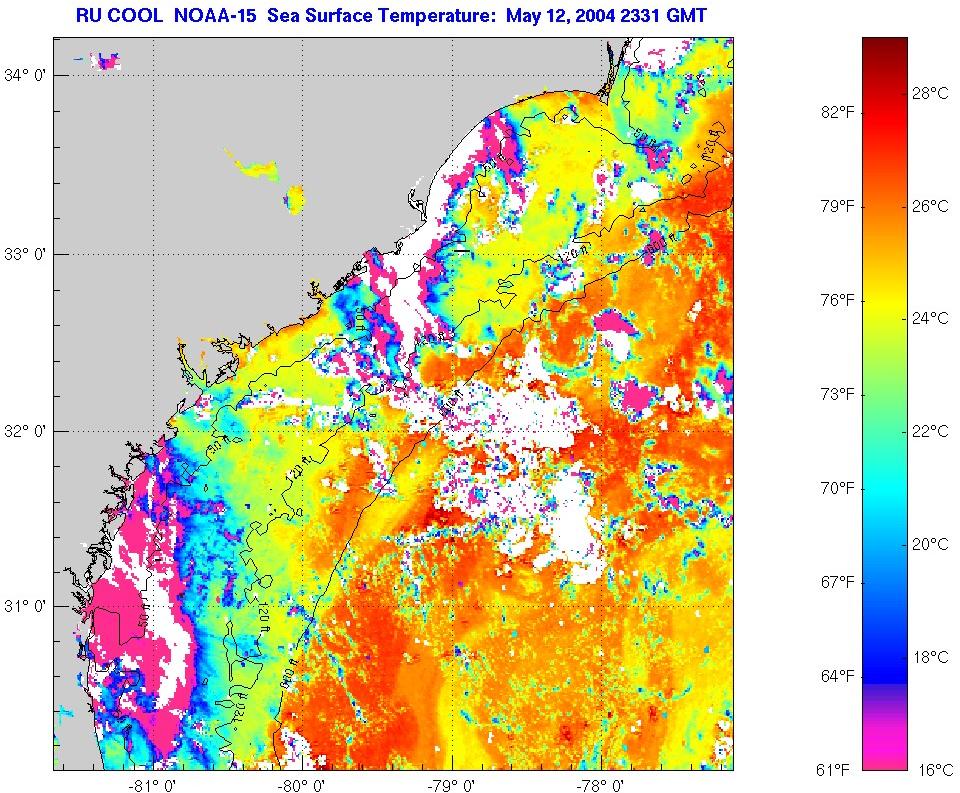Viewport: 960px width, 793px height.
Task: Click the '24°C' colorbar label
Action: click(x=930, y=318)
